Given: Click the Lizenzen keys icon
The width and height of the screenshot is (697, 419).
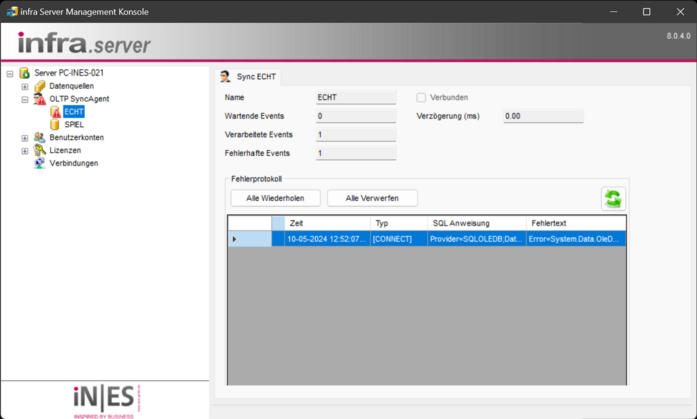Looking at the screenshot, I should click(x=40, y=151).
